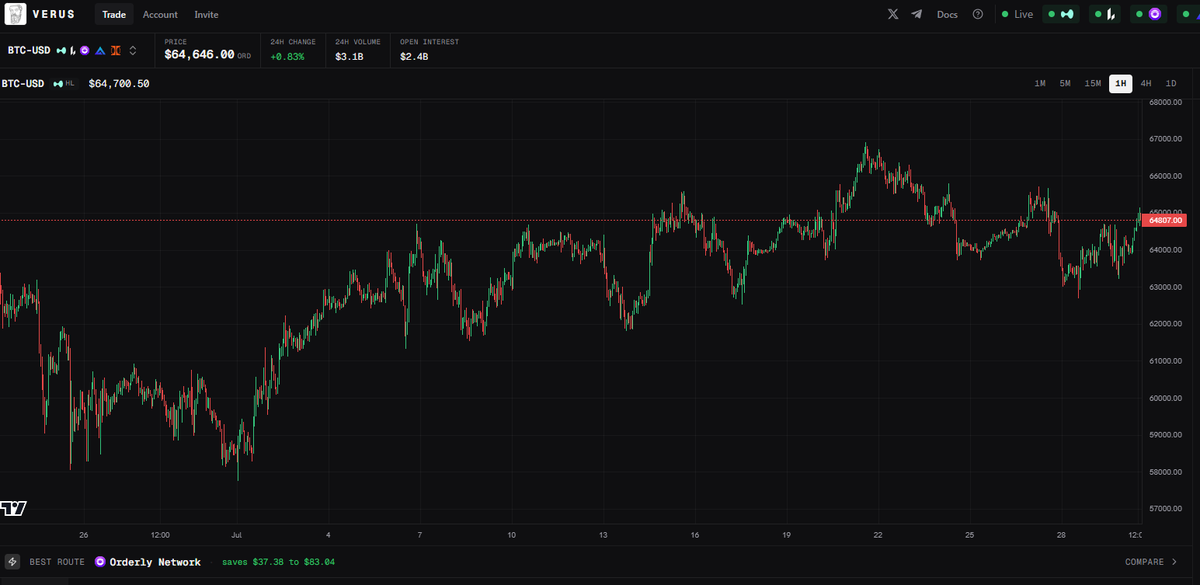Viewport: 1200px width, 585px height.
Task: Click the 67000.00 price axis label
Action: coord(1166,139)
